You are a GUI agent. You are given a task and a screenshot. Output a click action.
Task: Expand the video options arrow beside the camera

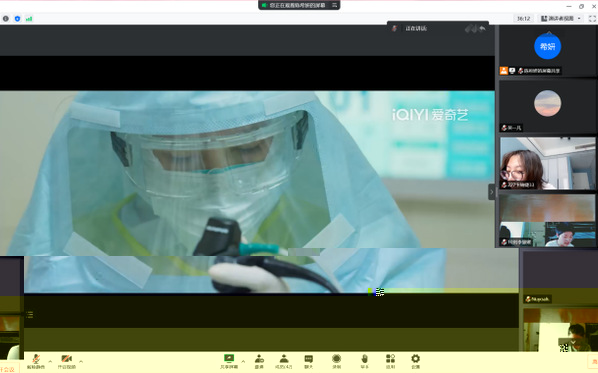point(81,361)
